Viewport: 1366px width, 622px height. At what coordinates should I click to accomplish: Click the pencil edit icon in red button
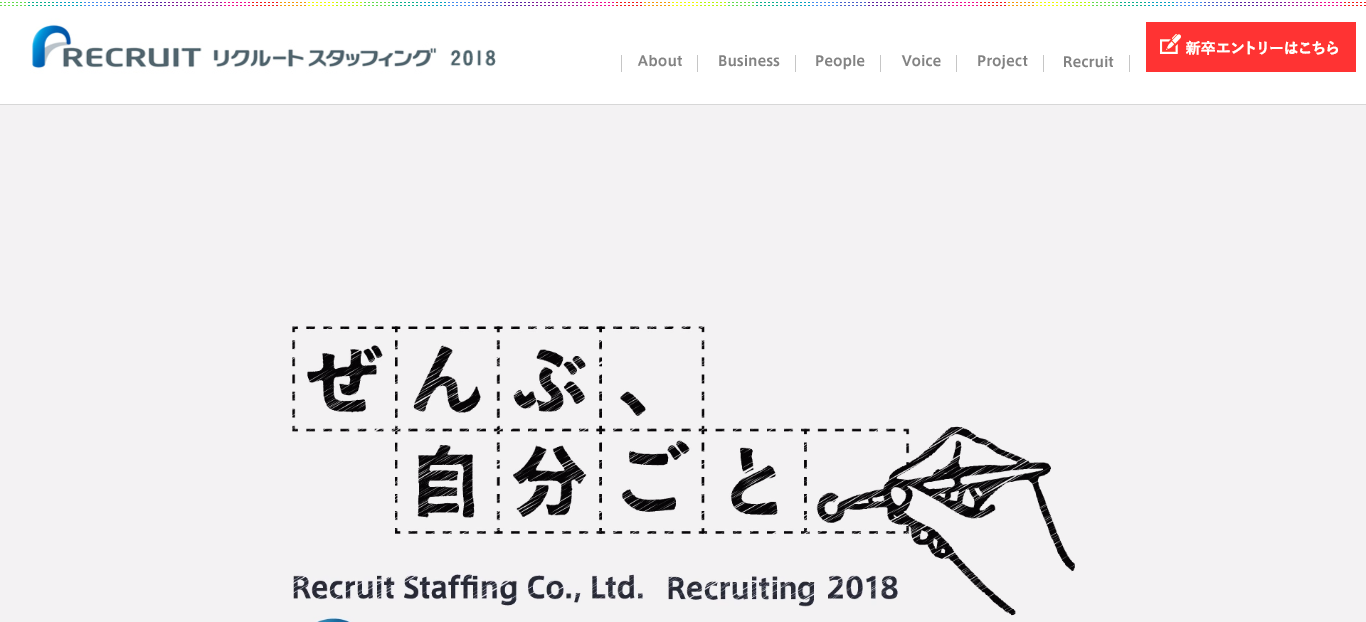click(1169, 46)
